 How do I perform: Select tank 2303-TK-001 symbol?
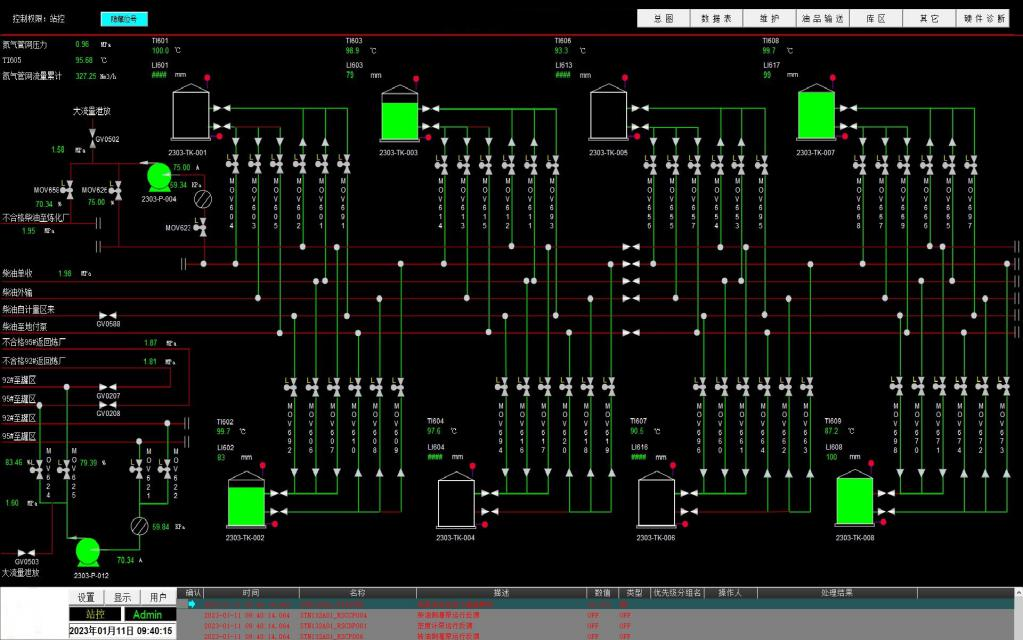[191, 112]
